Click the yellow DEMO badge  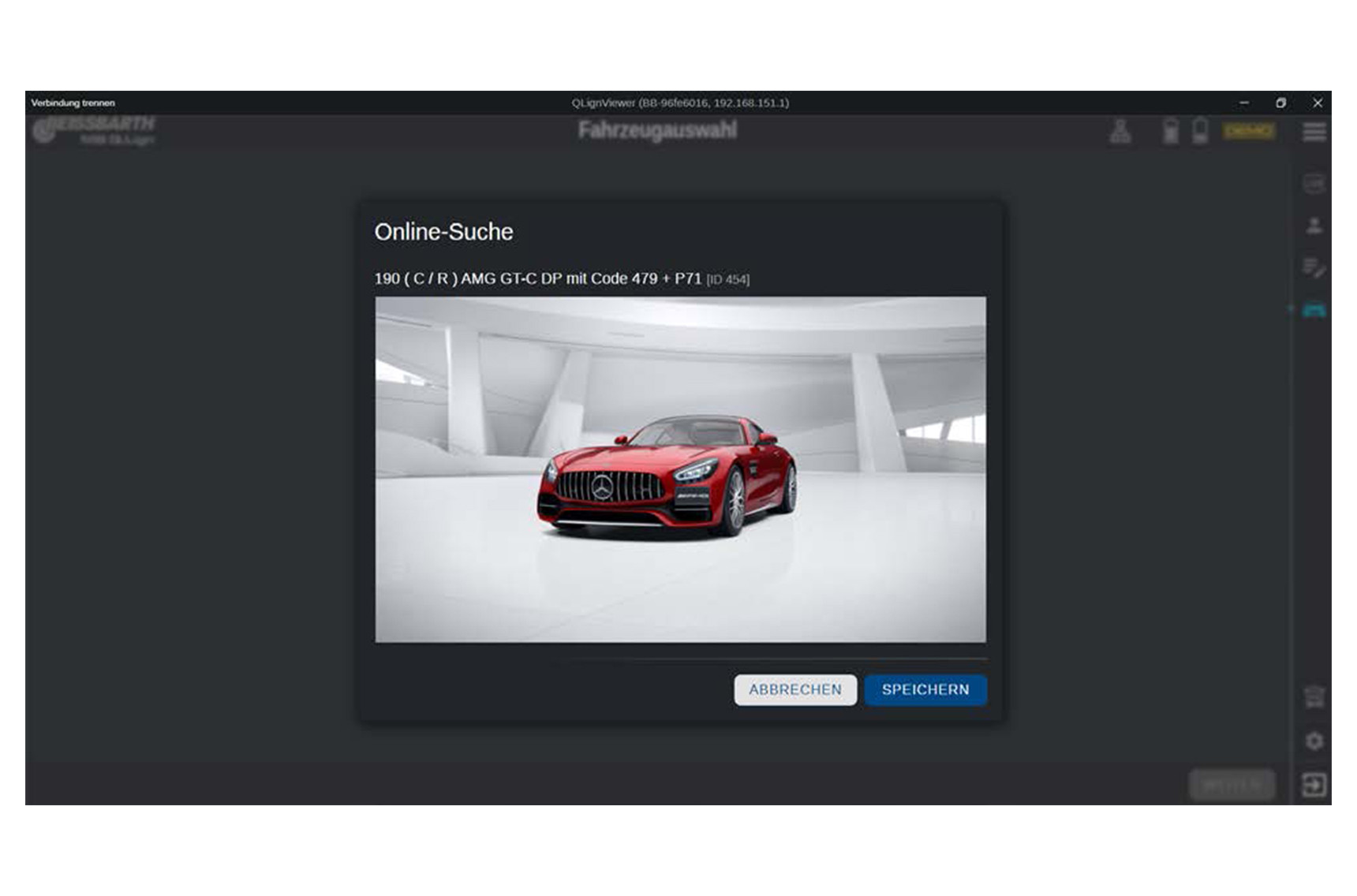1248,131
